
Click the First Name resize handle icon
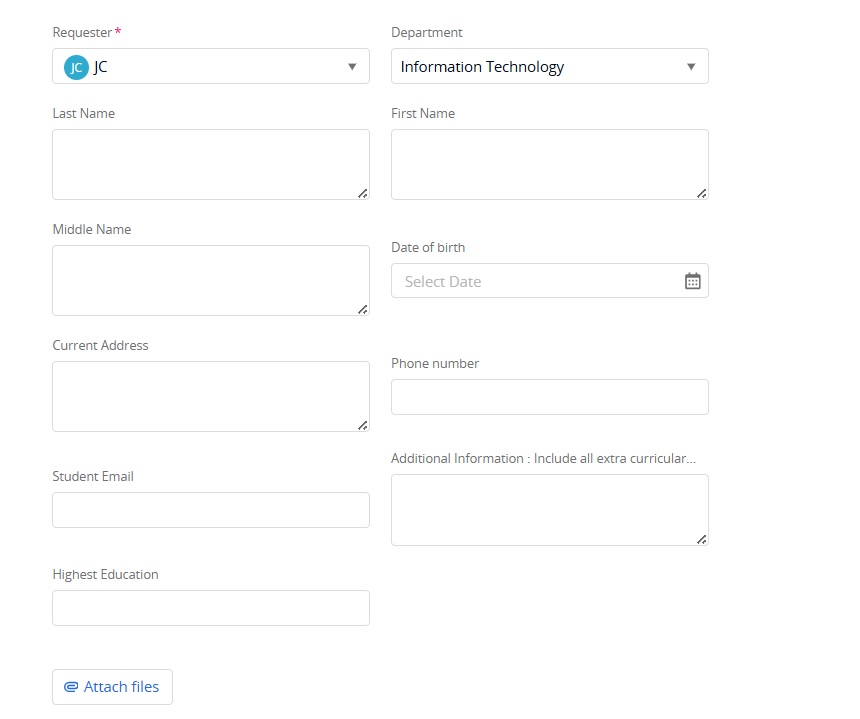coord(701,194)
